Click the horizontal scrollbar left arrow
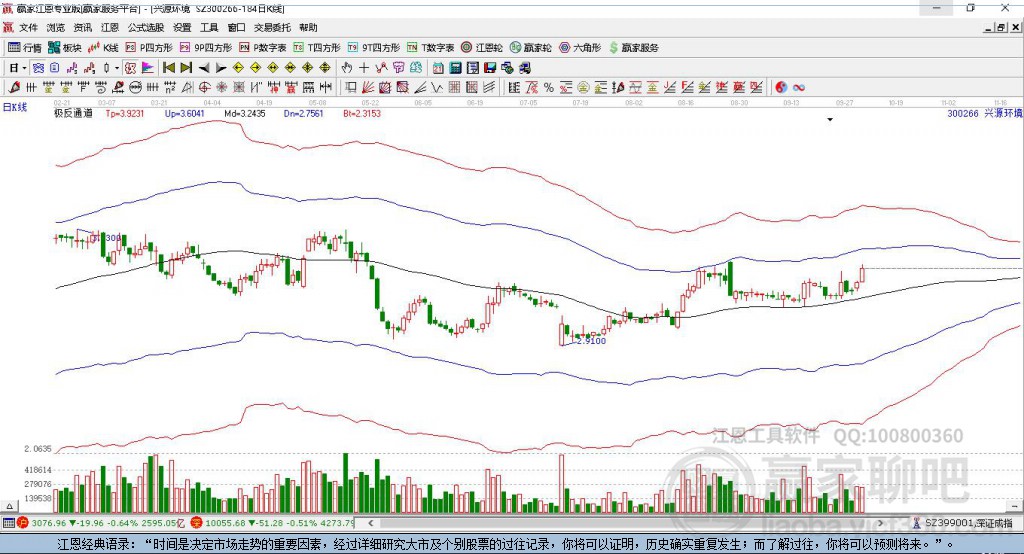The image size is (1024, 554). pos(370,523)
